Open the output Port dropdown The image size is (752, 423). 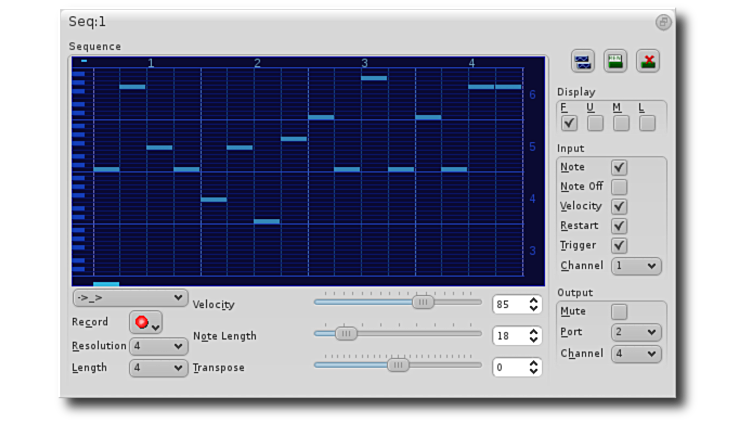click(x=637, y=332)
